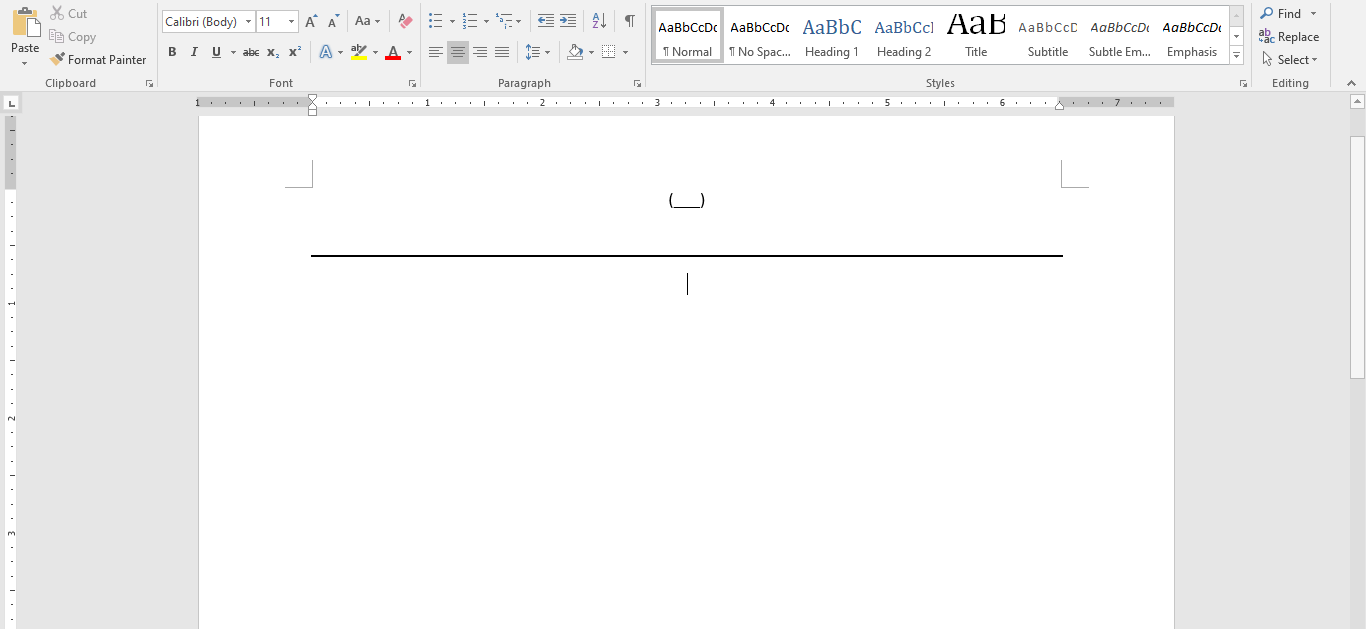Click Increase Indent
Screen dimensions: 1366x629
coord(568,21)
